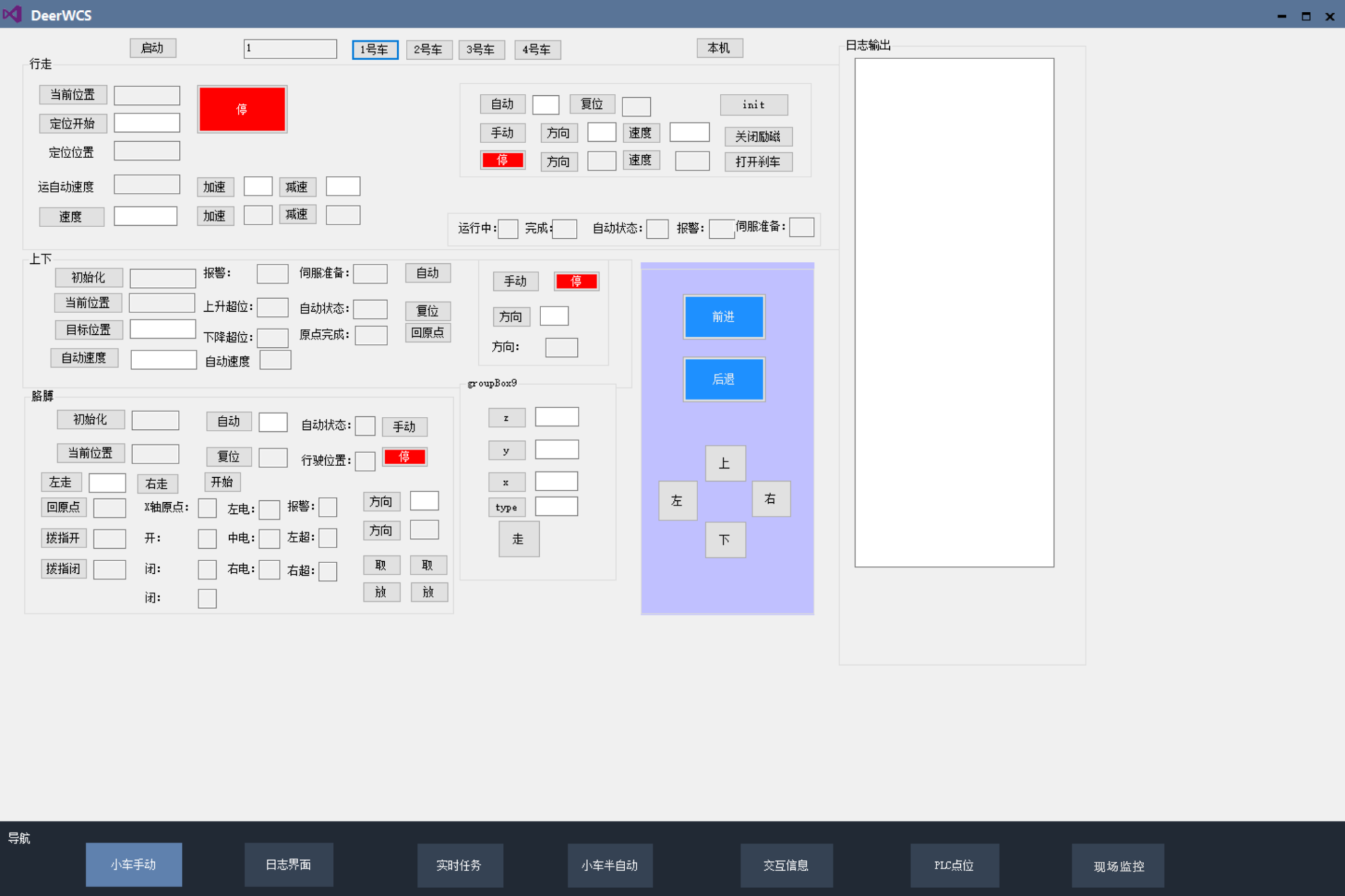
Task: Click the 日志输出 log output text area
Action: coord(954,312)
